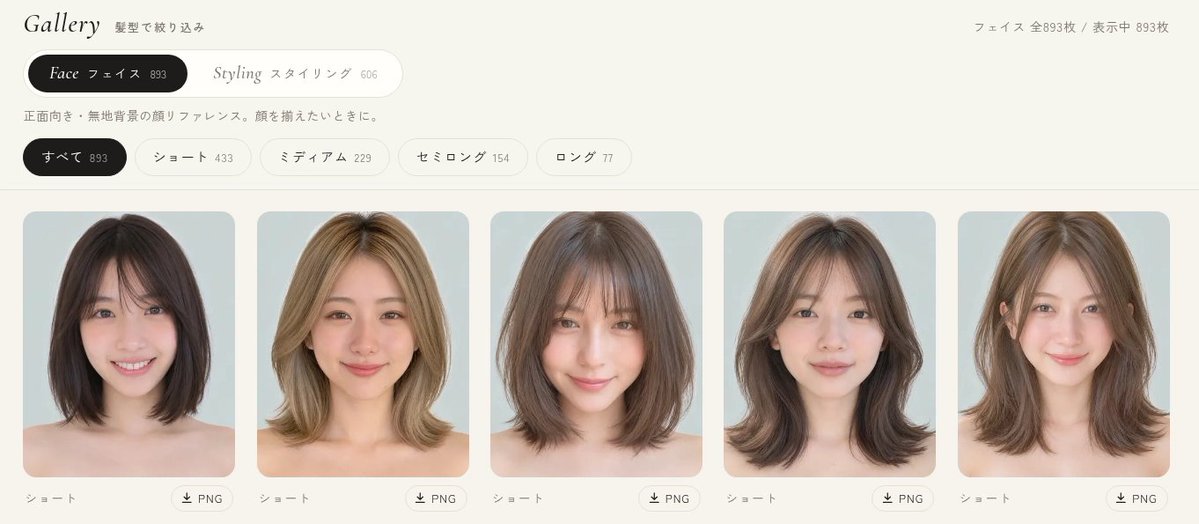Click ショート label under dark bob card

tap(51, 499)
